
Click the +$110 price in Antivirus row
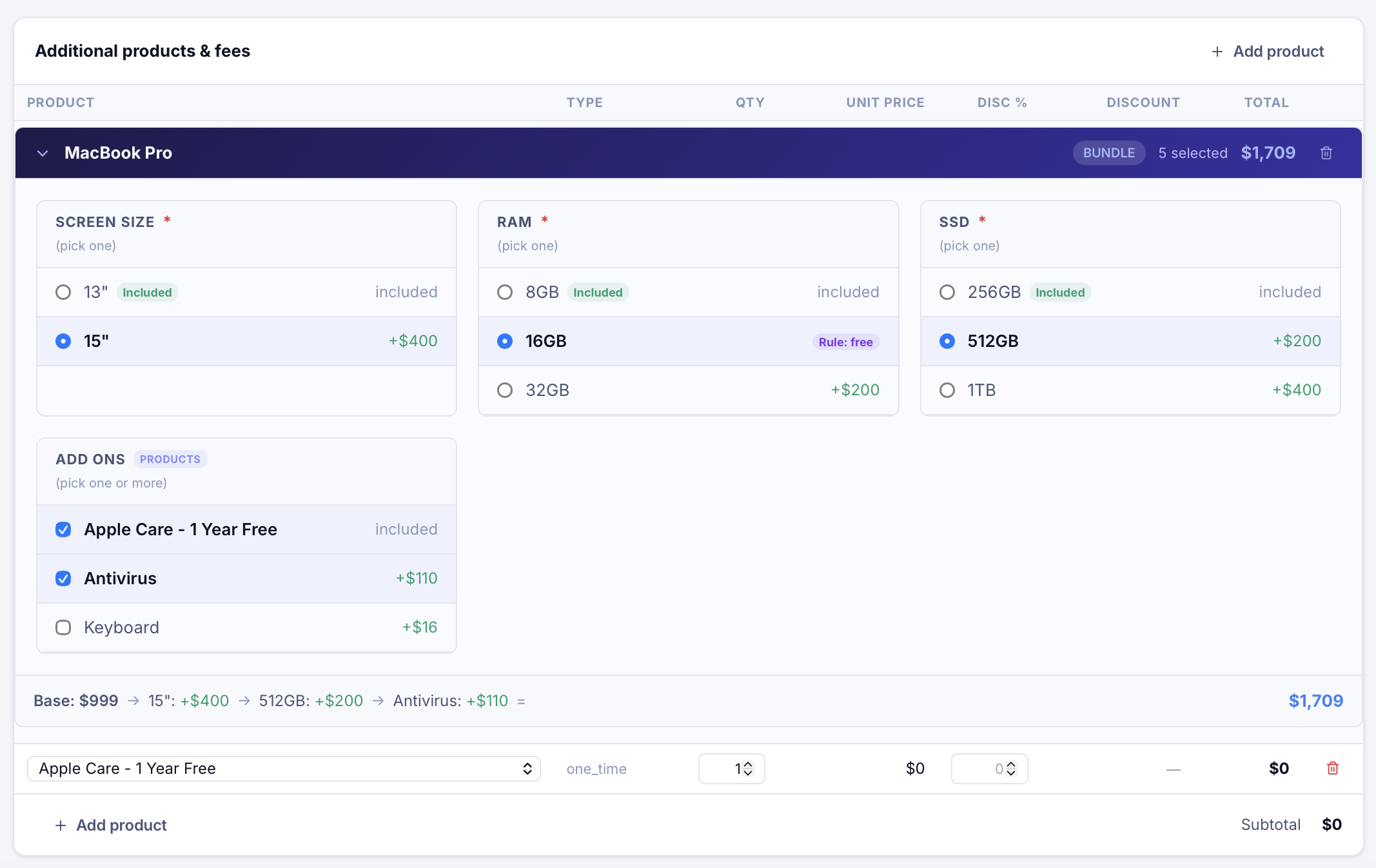tap(417, 578)
